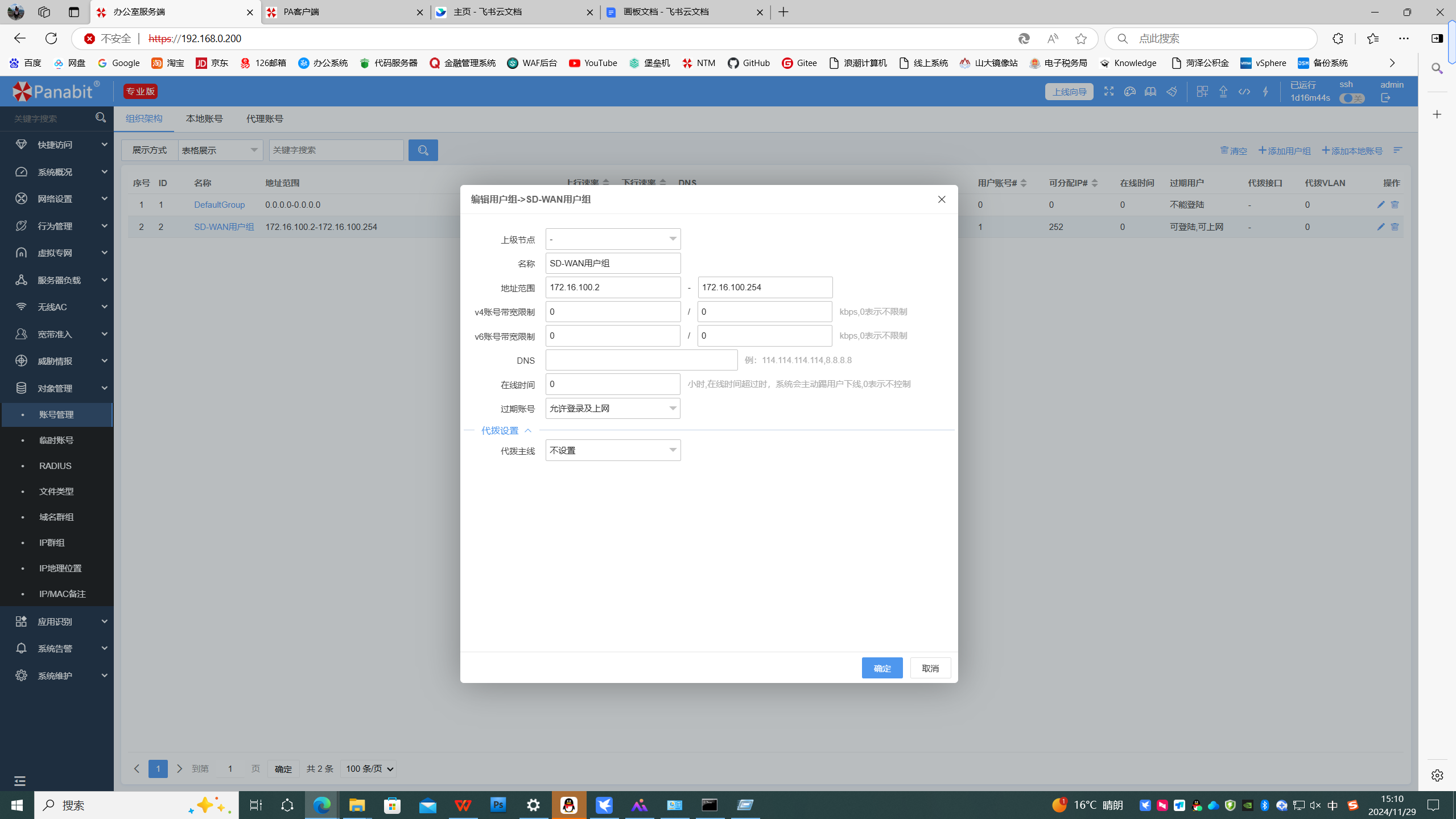This screenshot has height=819, width=1456.
Task: Collapse the sidebar with bottom hamburger icon
Action: (20, 780)
